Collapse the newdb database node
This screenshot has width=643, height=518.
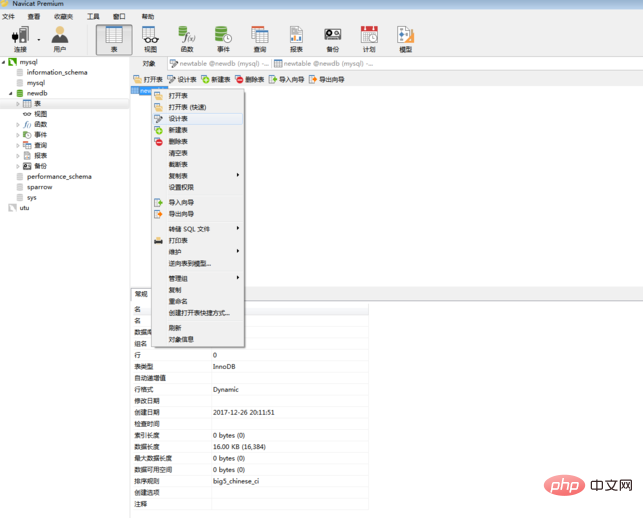(11, 94)
